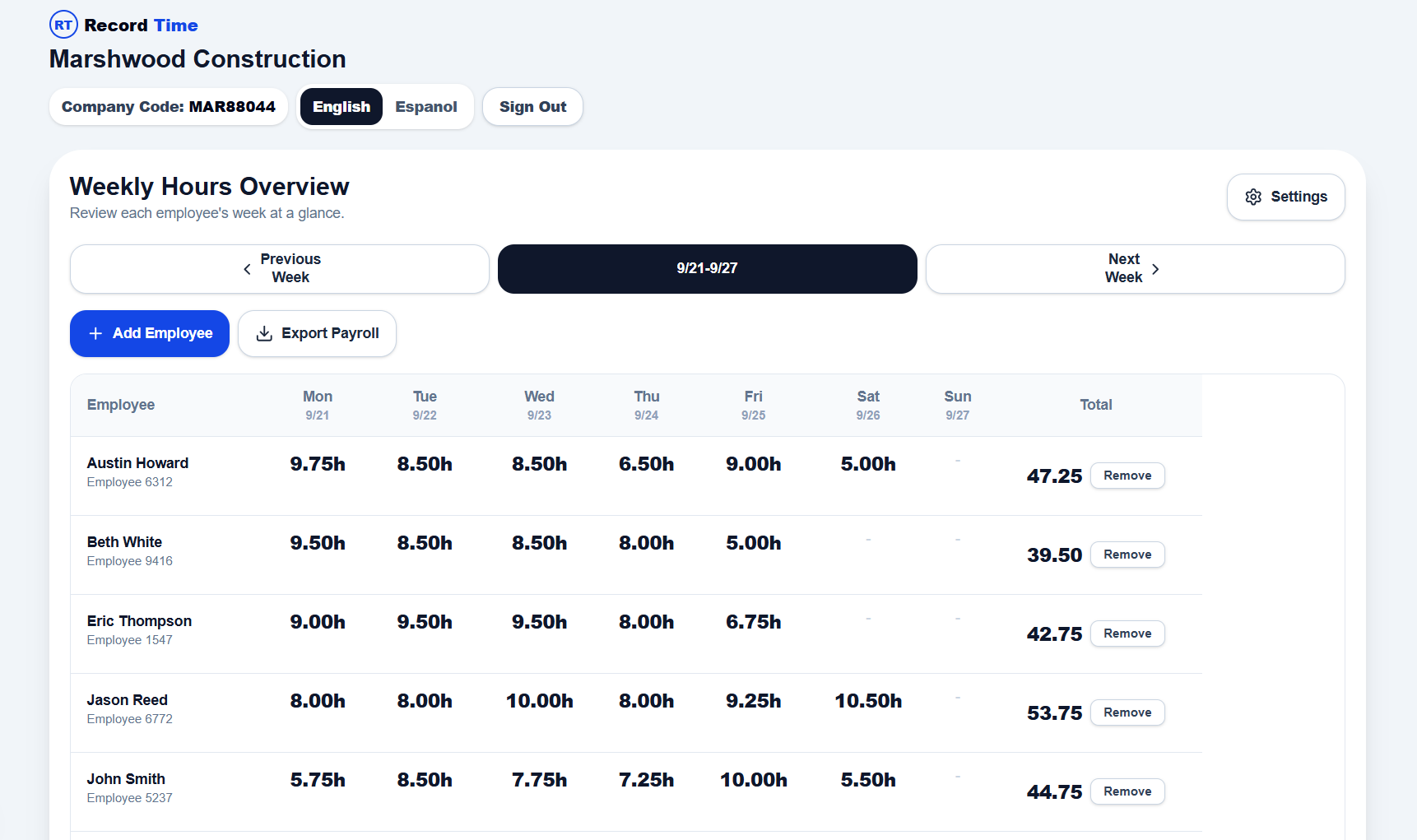Switch language to Espanol

coord(426,107)
